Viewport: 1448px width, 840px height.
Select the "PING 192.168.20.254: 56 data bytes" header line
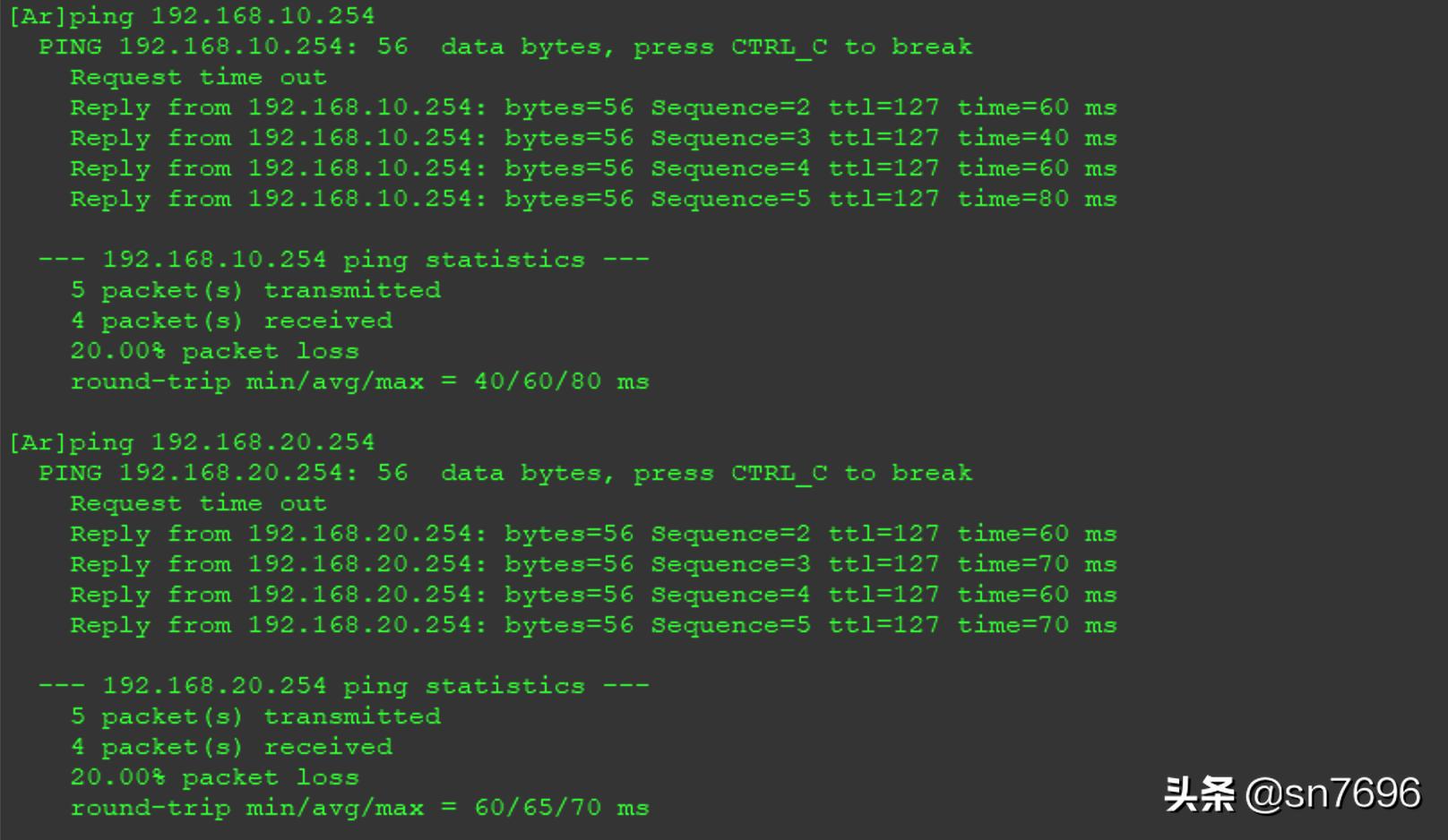(504, 473)
